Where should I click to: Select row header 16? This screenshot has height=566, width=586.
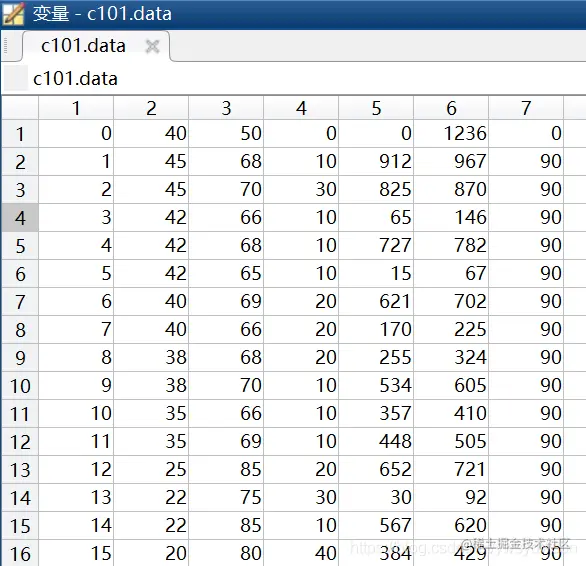pos(20,554)
